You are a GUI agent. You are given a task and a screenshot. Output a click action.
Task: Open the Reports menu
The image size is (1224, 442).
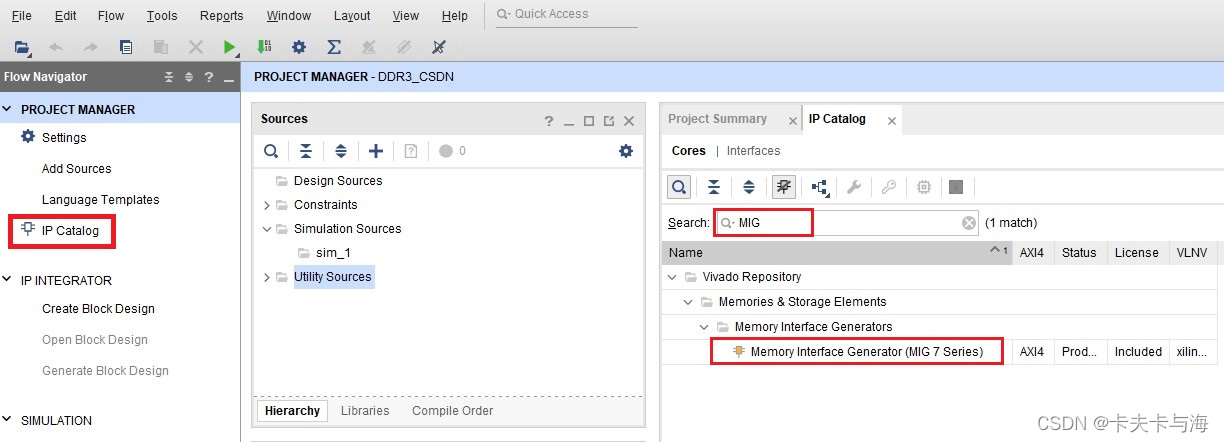221,15
